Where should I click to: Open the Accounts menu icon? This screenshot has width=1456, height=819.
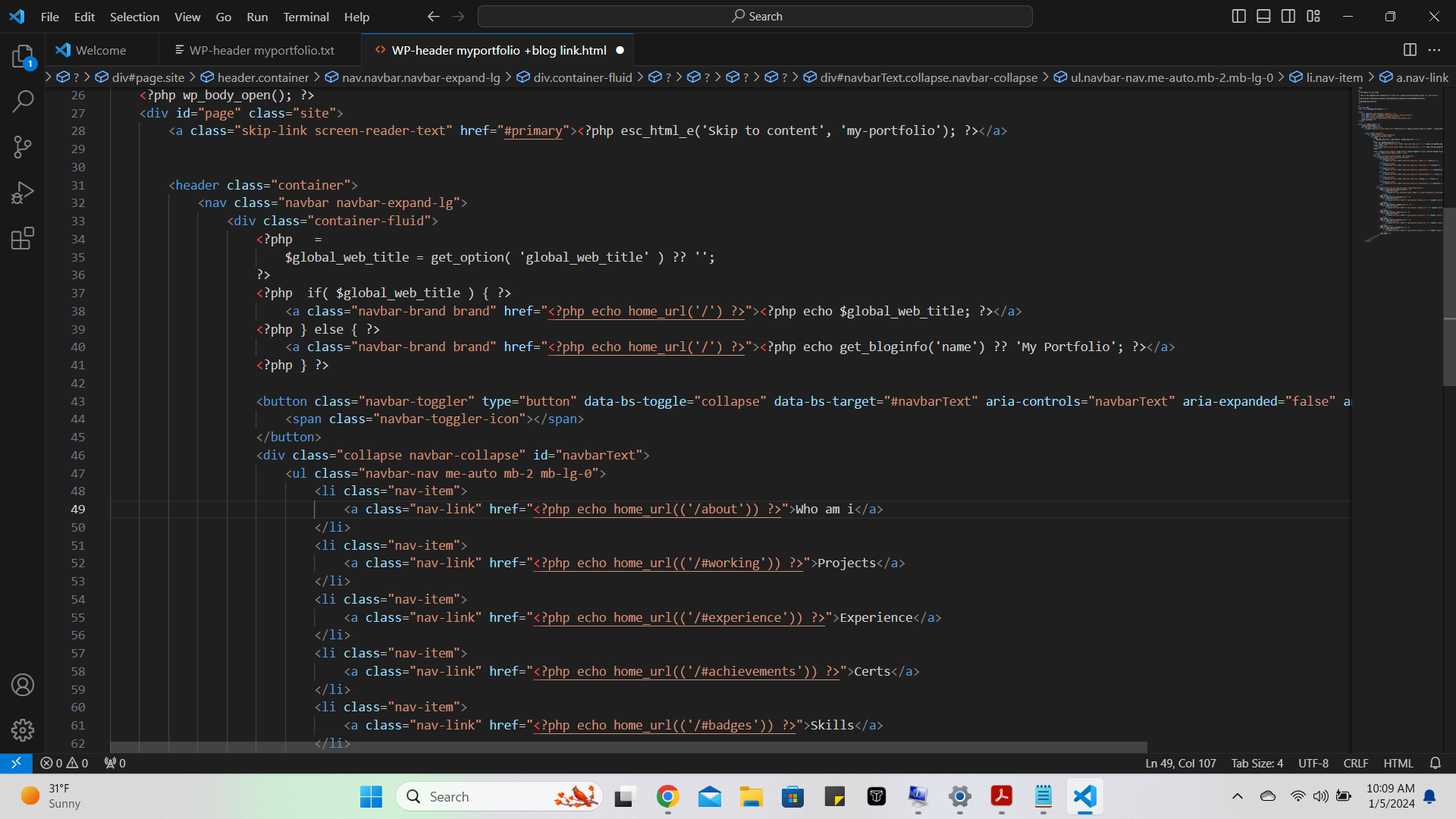23,685
